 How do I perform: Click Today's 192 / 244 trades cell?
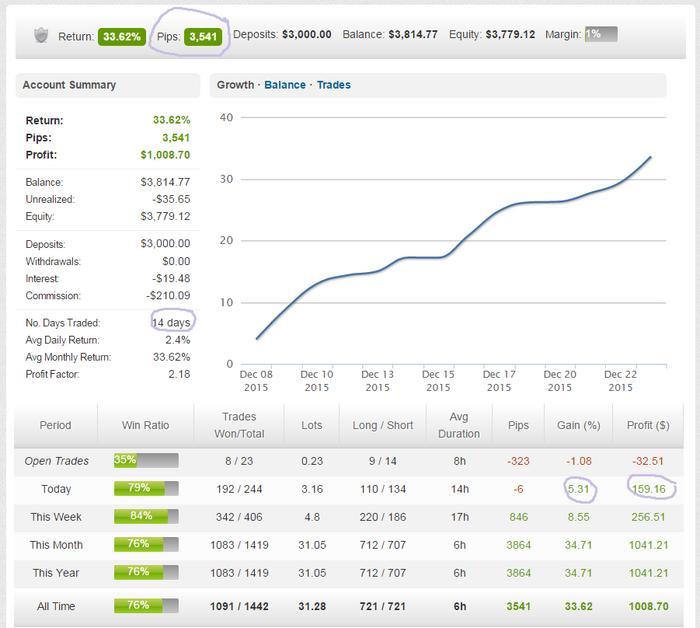pyautogui.click(x=239, y=489)
